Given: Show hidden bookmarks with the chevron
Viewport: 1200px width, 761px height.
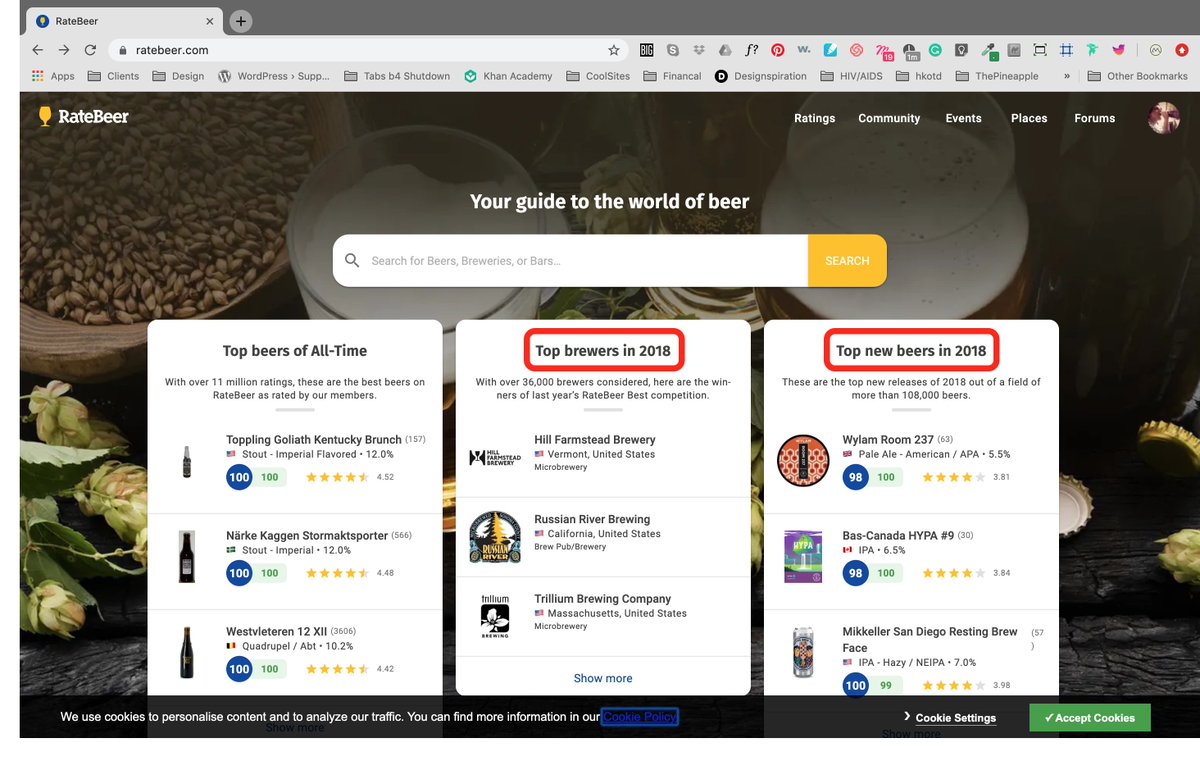Looking at the screenshot, I should (1066, 76).
